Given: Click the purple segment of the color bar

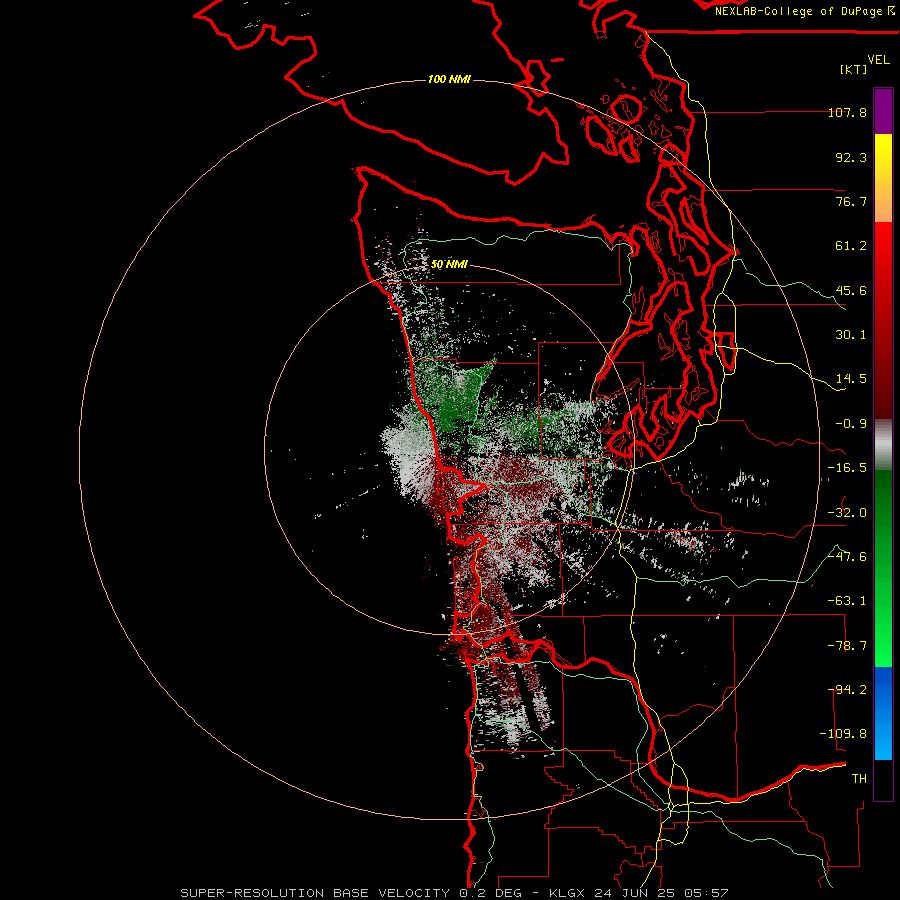Looking at the screenshot, I should (883, 112).
